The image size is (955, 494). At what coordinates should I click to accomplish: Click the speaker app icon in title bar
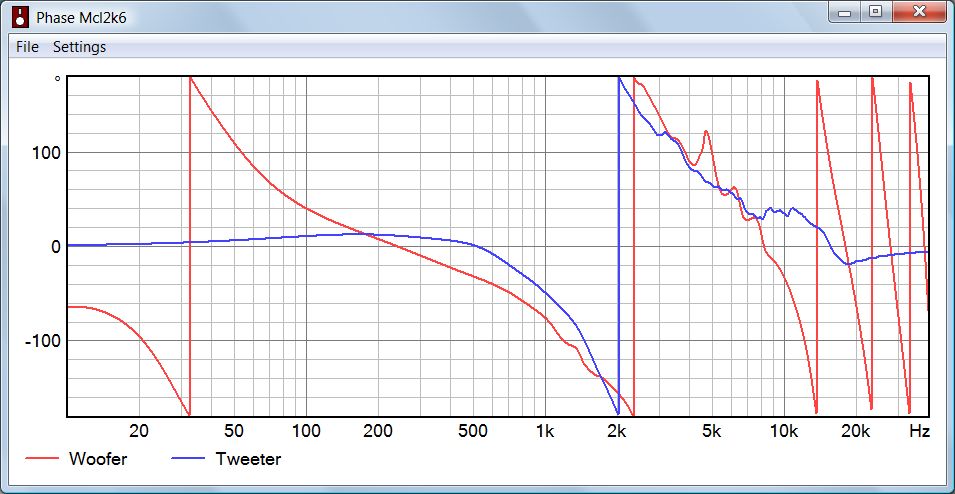pos(21,18)
